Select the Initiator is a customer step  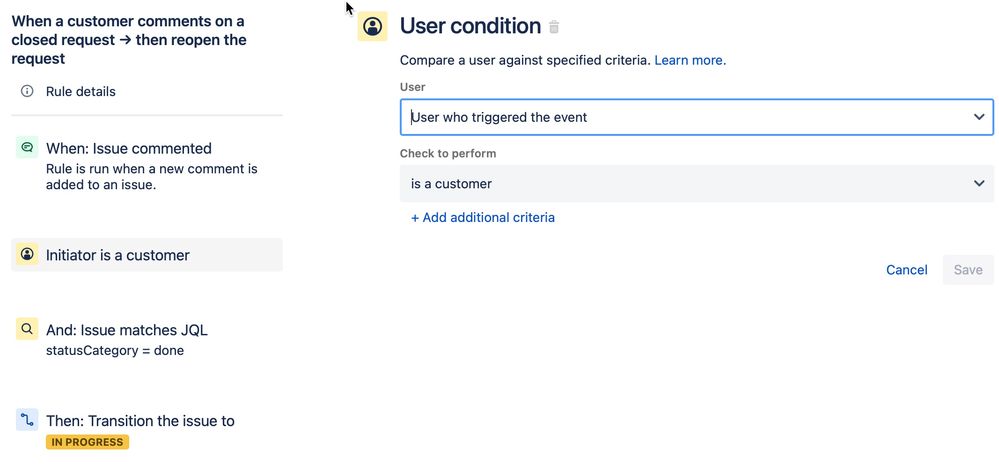click(x=147, y=255)
